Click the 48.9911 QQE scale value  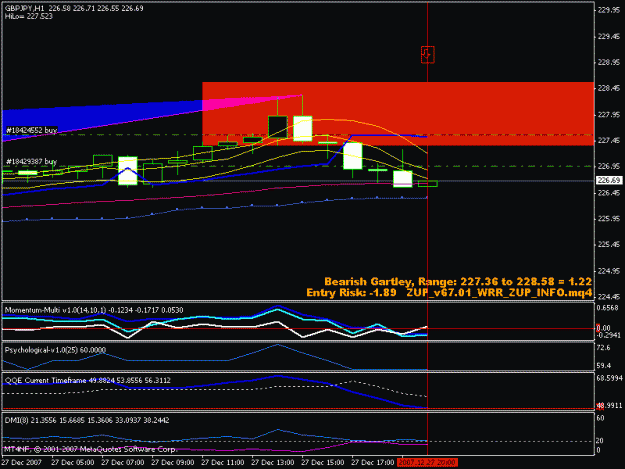point(610,406)
